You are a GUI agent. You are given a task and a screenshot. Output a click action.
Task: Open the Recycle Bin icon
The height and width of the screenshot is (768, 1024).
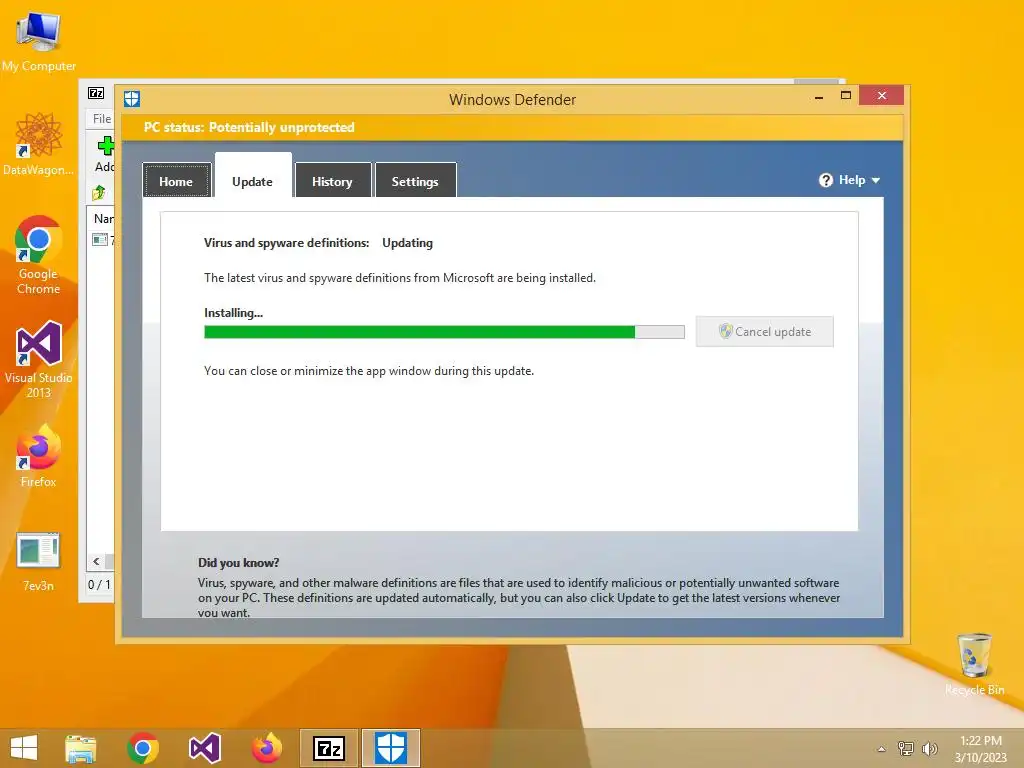pos(974,664)
